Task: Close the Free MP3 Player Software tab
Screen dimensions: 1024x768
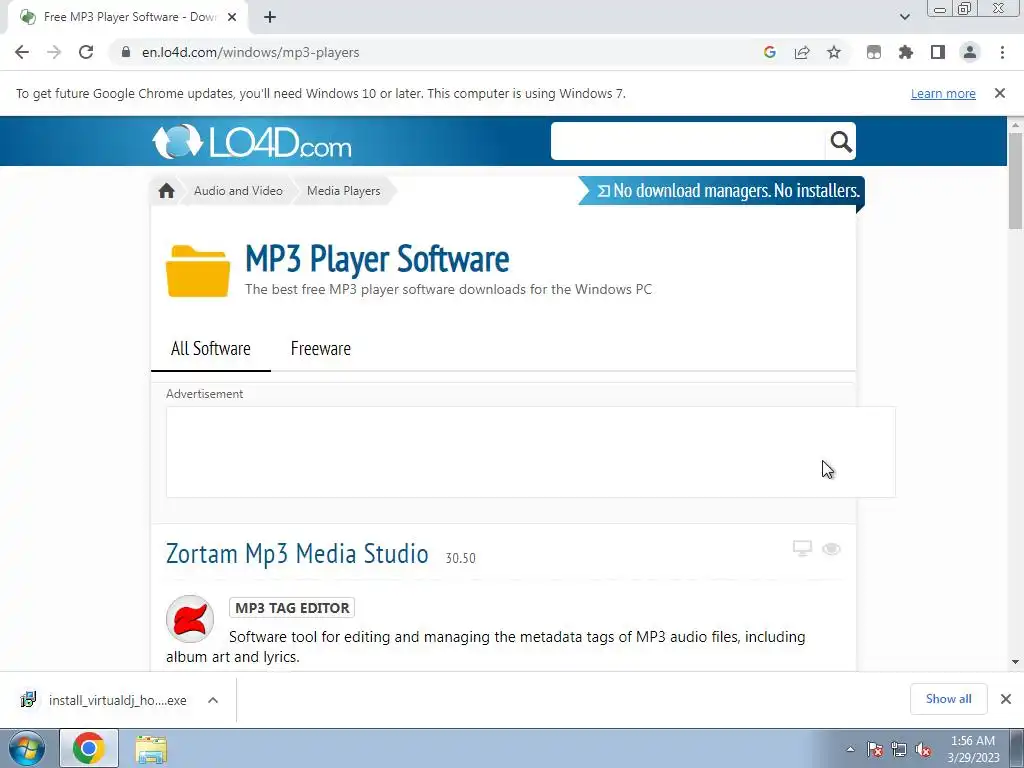Action: coord(232,17)
